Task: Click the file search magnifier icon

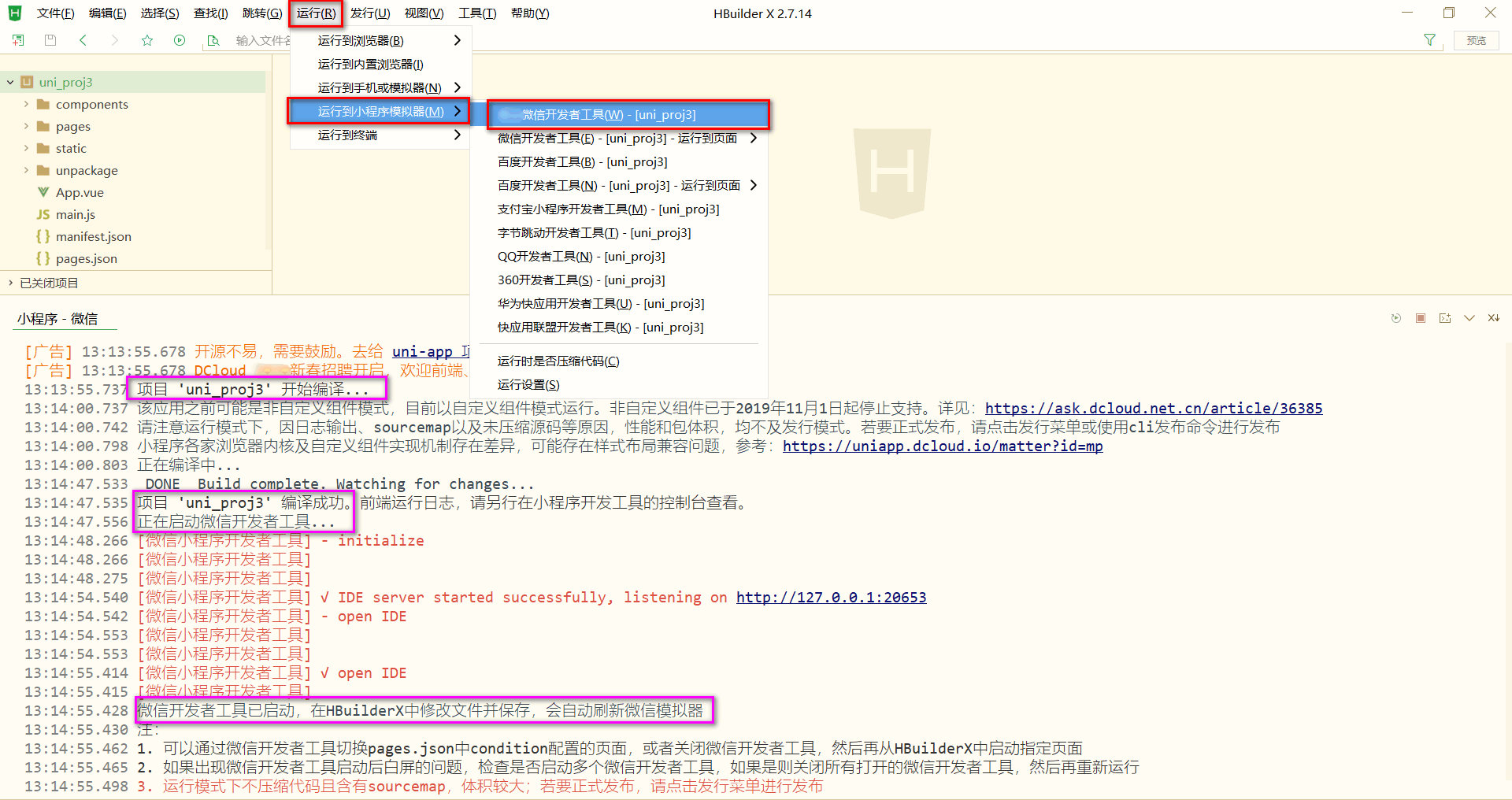Action: [213, 40]
